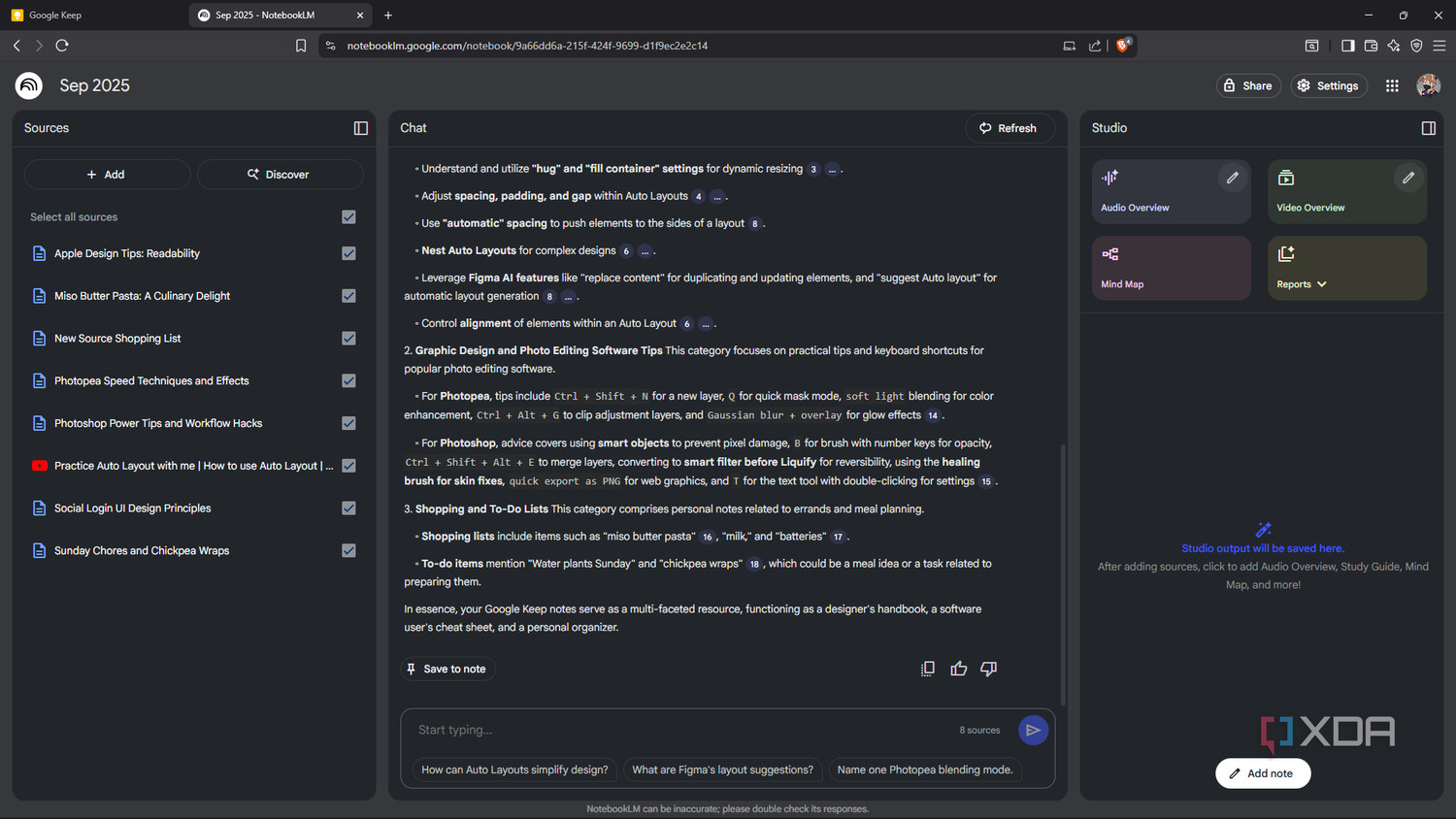Open citation 18 after chickpea wraps
The width and height of the screenshot is (1456, 819).
[754, 565]
